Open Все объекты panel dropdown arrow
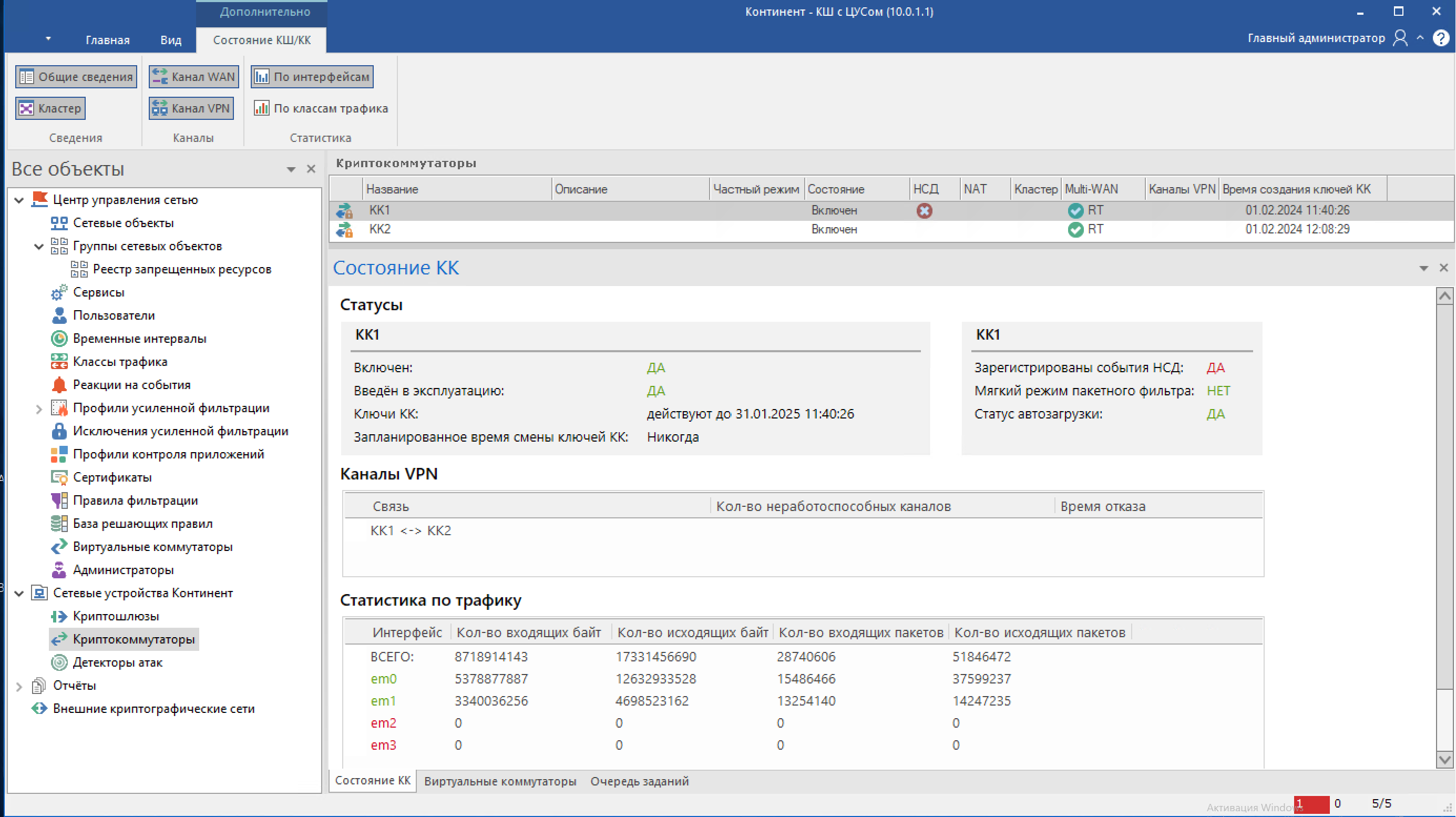The width and height of the screenshot is (1456, 817). (291, 169)
